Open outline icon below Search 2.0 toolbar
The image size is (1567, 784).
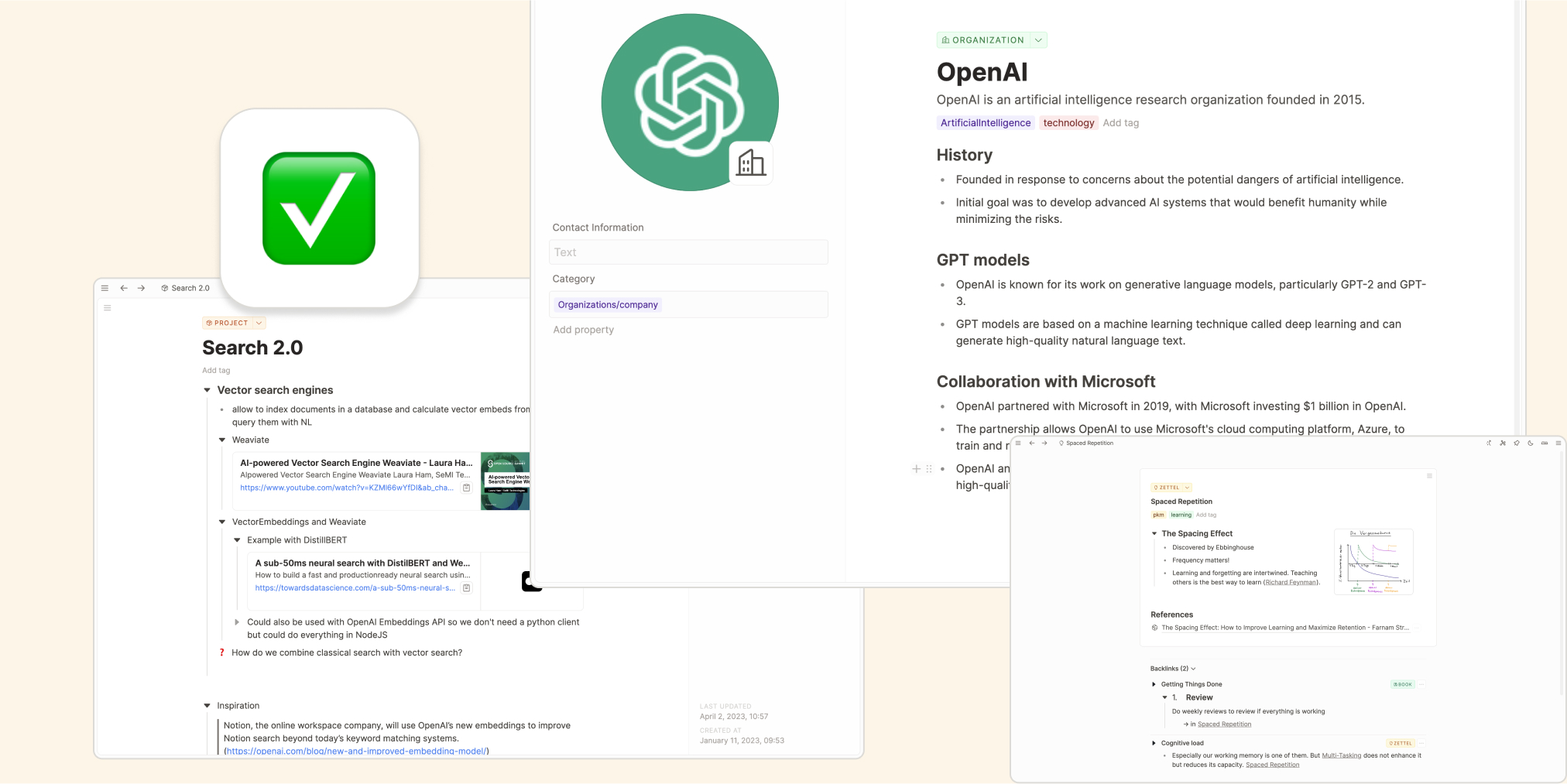pos(108,308)
